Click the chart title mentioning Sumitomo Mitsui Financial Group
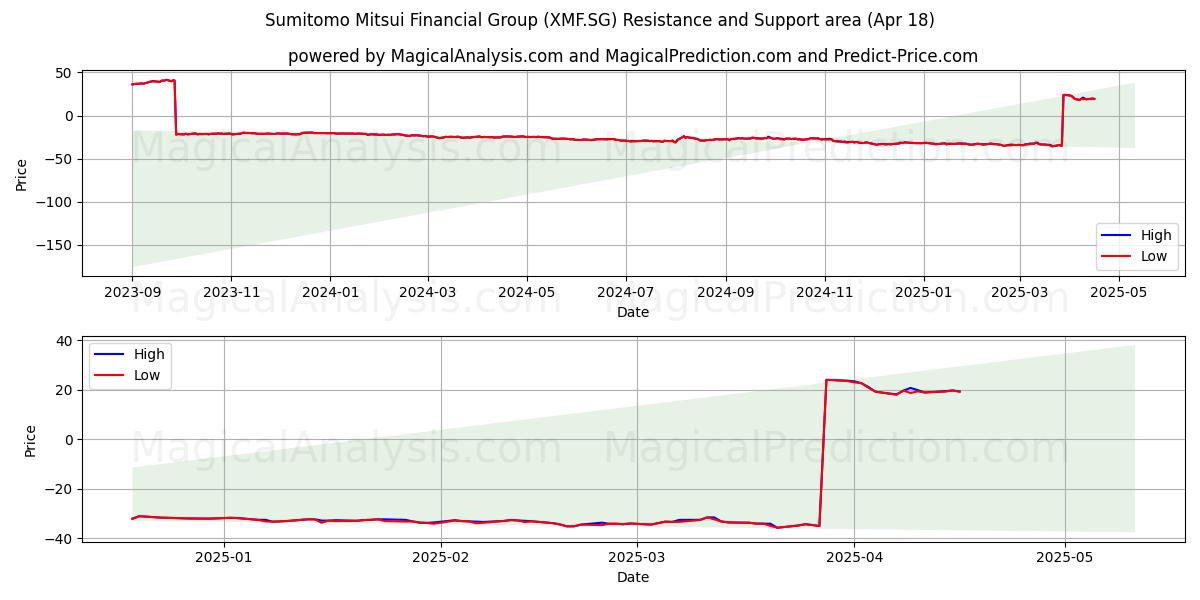 (600, 20)
